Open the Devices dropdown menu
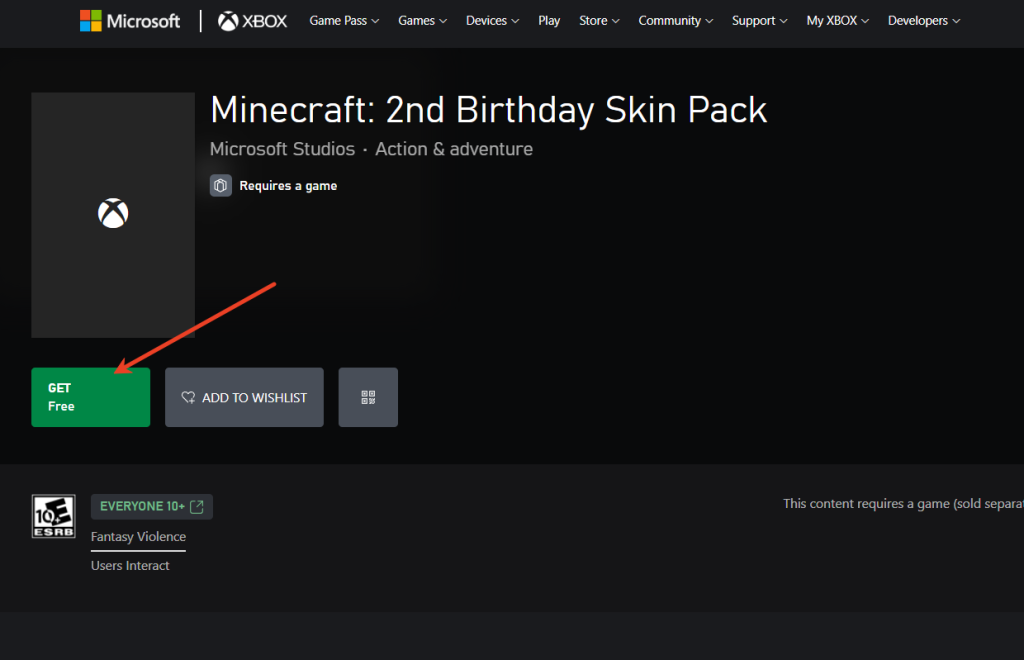 pyautogui.click(x=492, y=21)
